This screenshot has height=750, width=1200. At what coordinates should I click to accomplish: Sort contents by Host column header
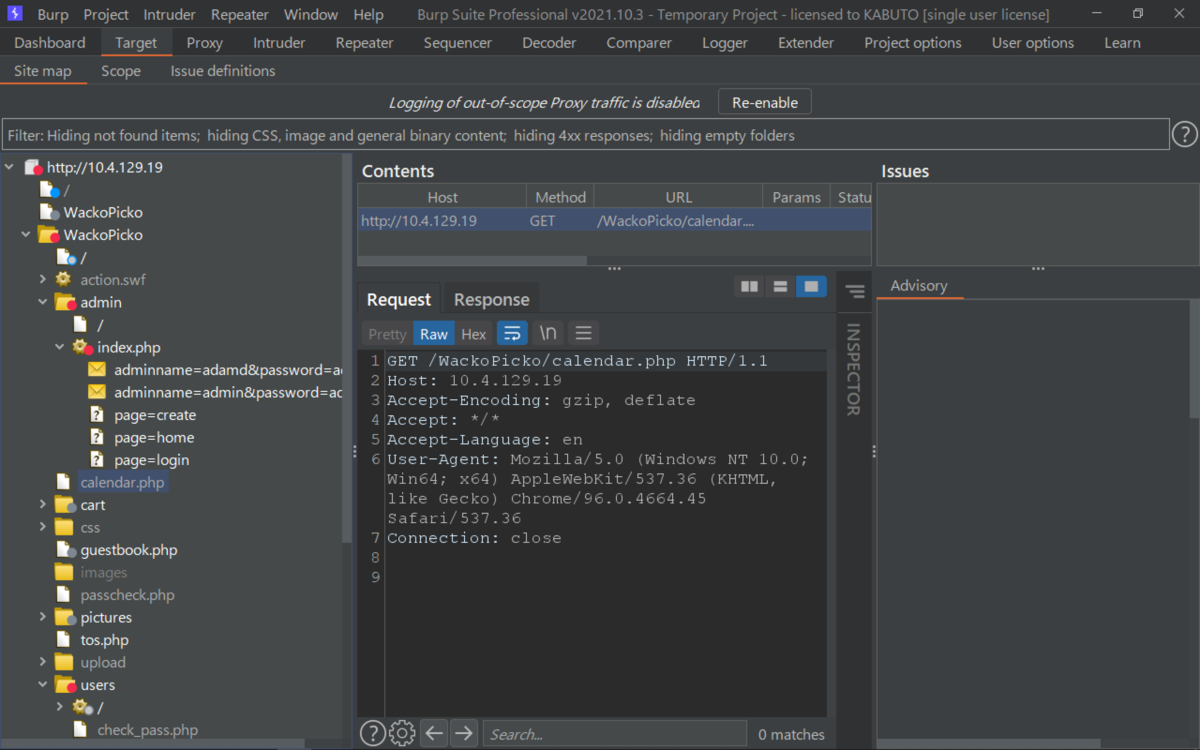tap(442, 197)
